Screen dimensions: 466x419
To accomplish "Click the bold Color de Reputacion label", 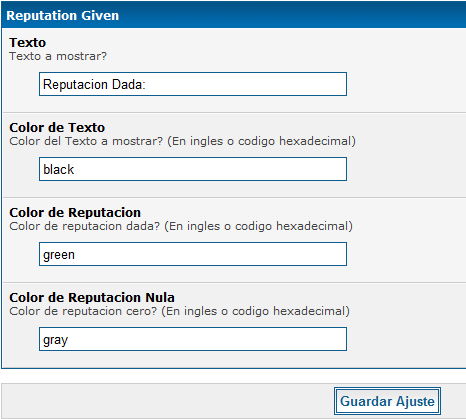I will [x=75, y=212].
